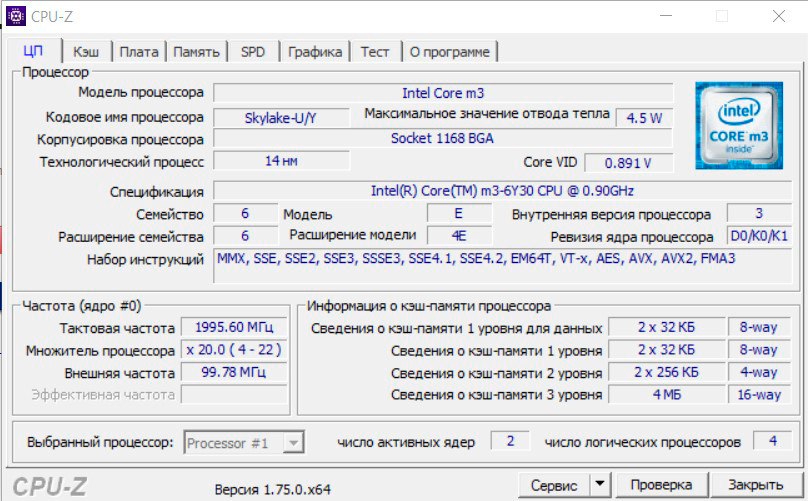Click the Версия 1.75.0.x64 text
The width and height of the screenshot is (808, 501).
coord(273,489)
